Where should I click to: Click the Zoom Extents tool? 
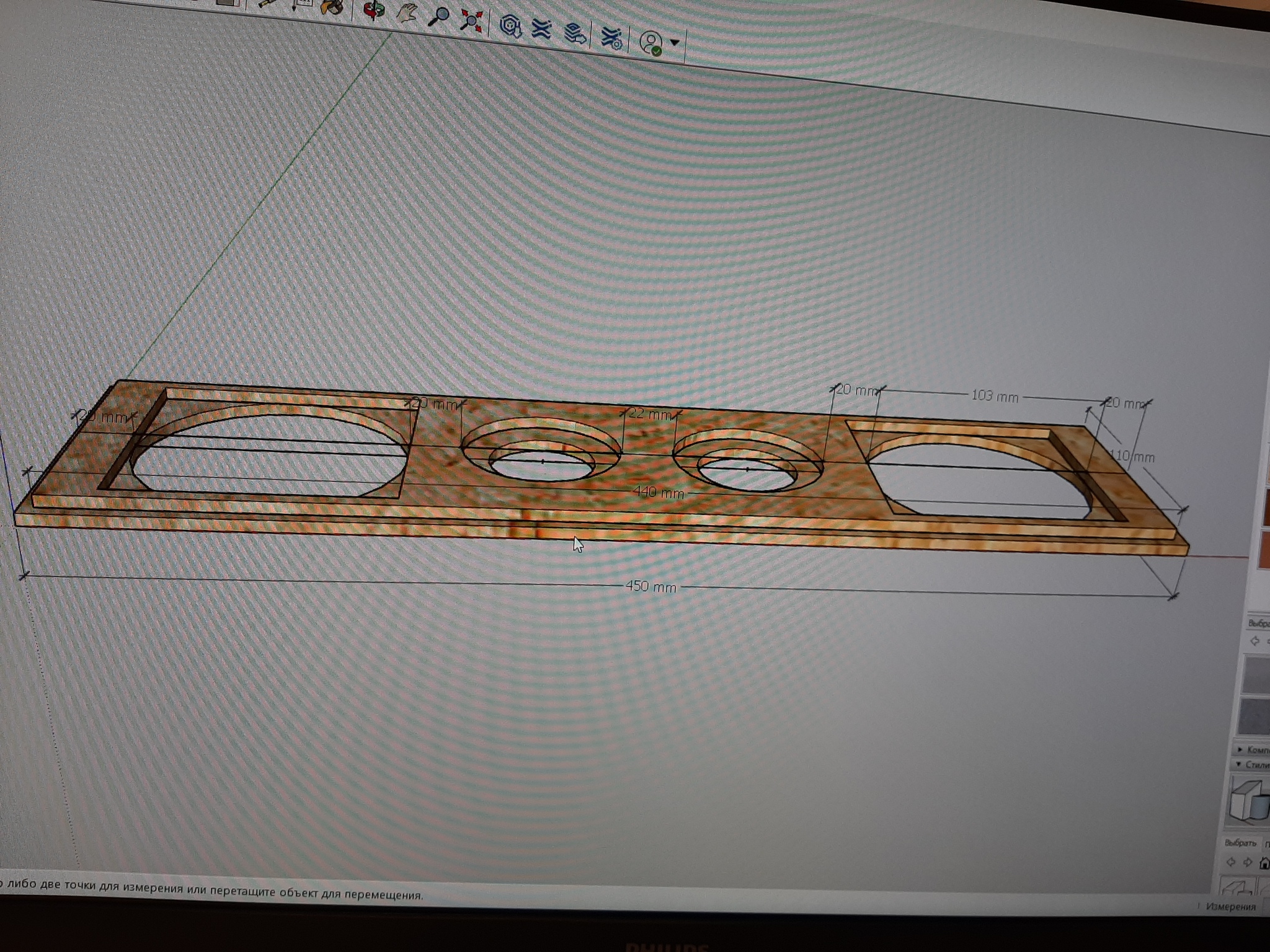pos(472,20)
